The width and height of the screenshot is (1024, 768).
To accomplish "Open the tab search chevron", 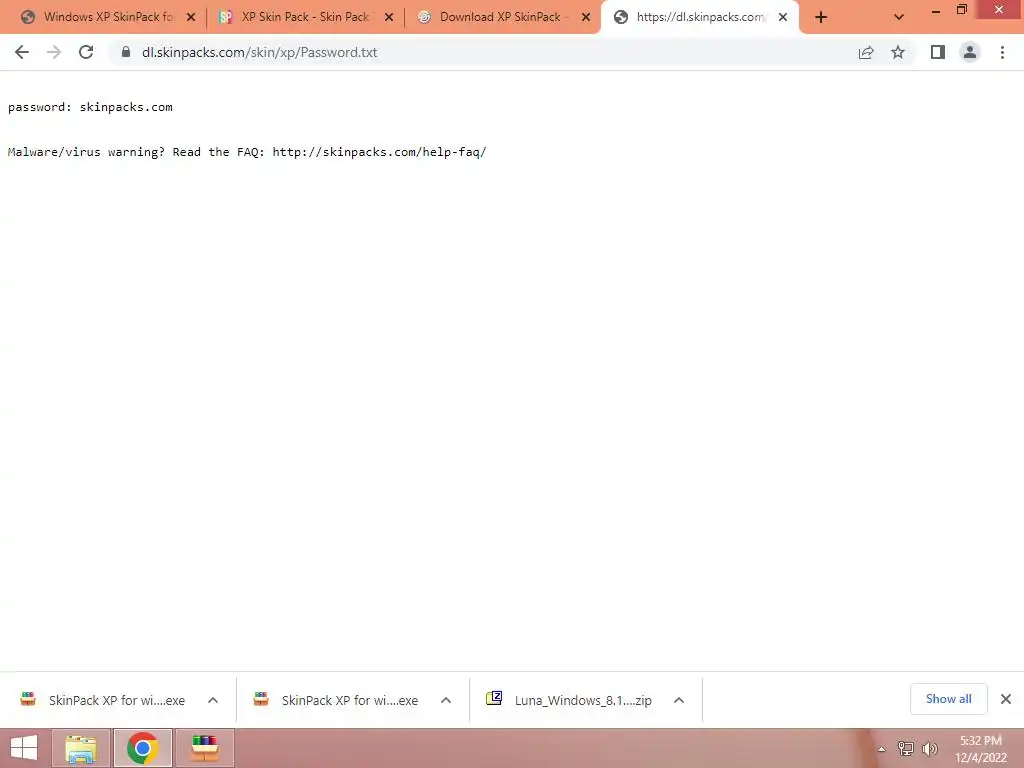I will (899, 17).
